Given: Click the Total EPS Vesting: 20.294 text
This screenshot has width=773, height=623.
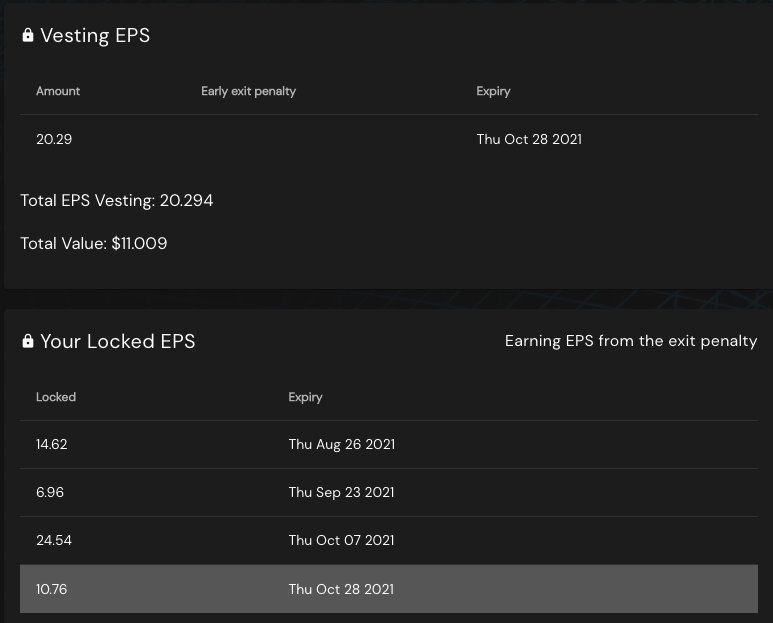Looking at the screenshot, I should point(116,201).
